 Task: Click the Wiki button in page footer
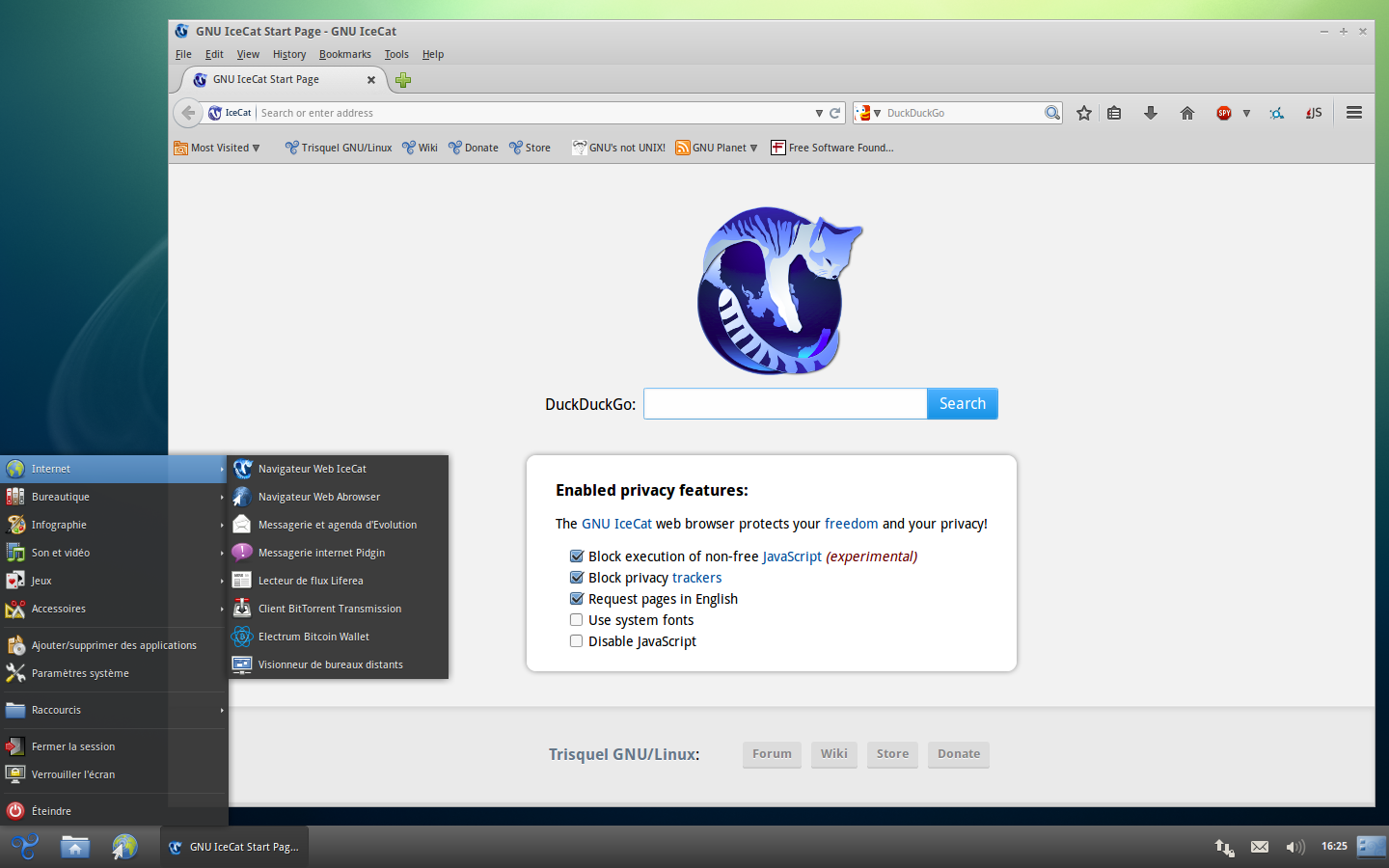[834, 754]
